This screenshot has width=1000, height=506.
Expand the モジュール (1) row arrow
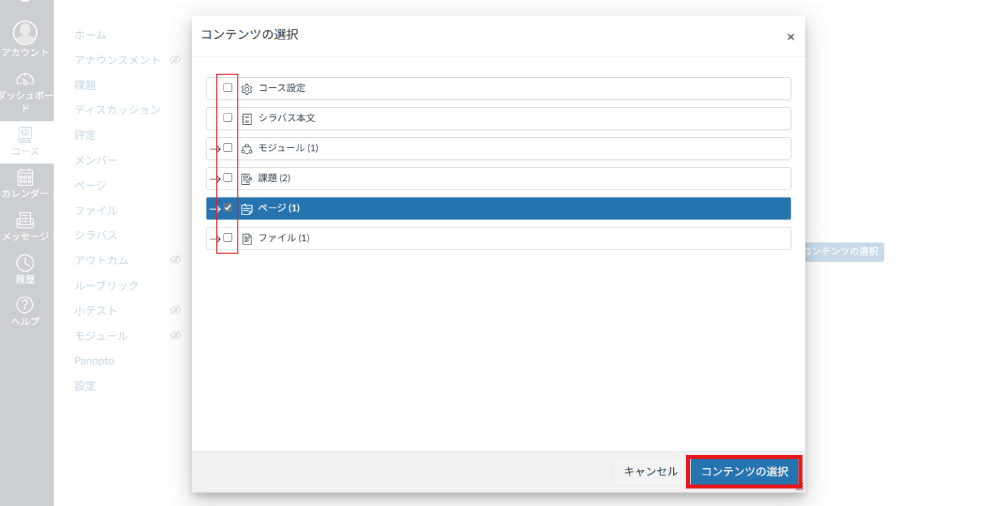click(215, 149)
